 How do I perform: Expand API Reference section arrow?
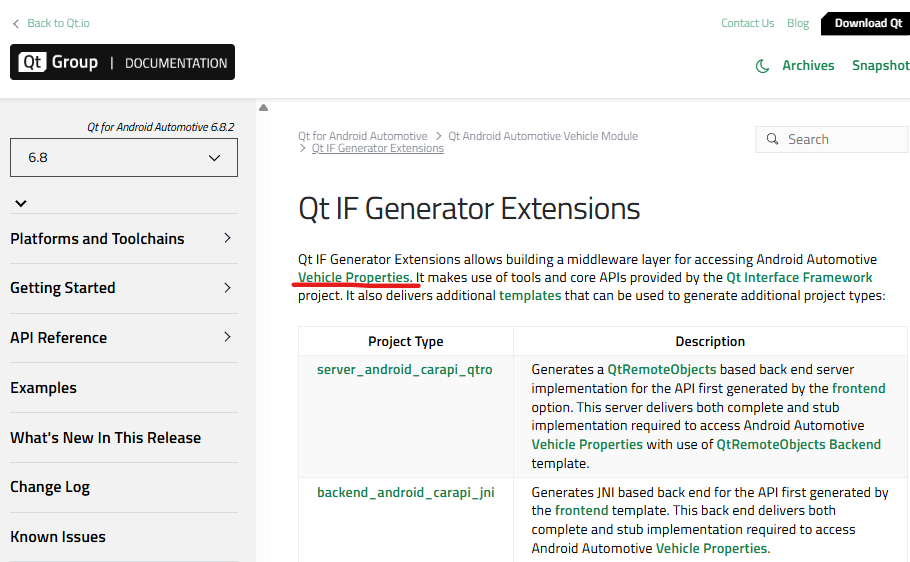click(x=228, y=337)
